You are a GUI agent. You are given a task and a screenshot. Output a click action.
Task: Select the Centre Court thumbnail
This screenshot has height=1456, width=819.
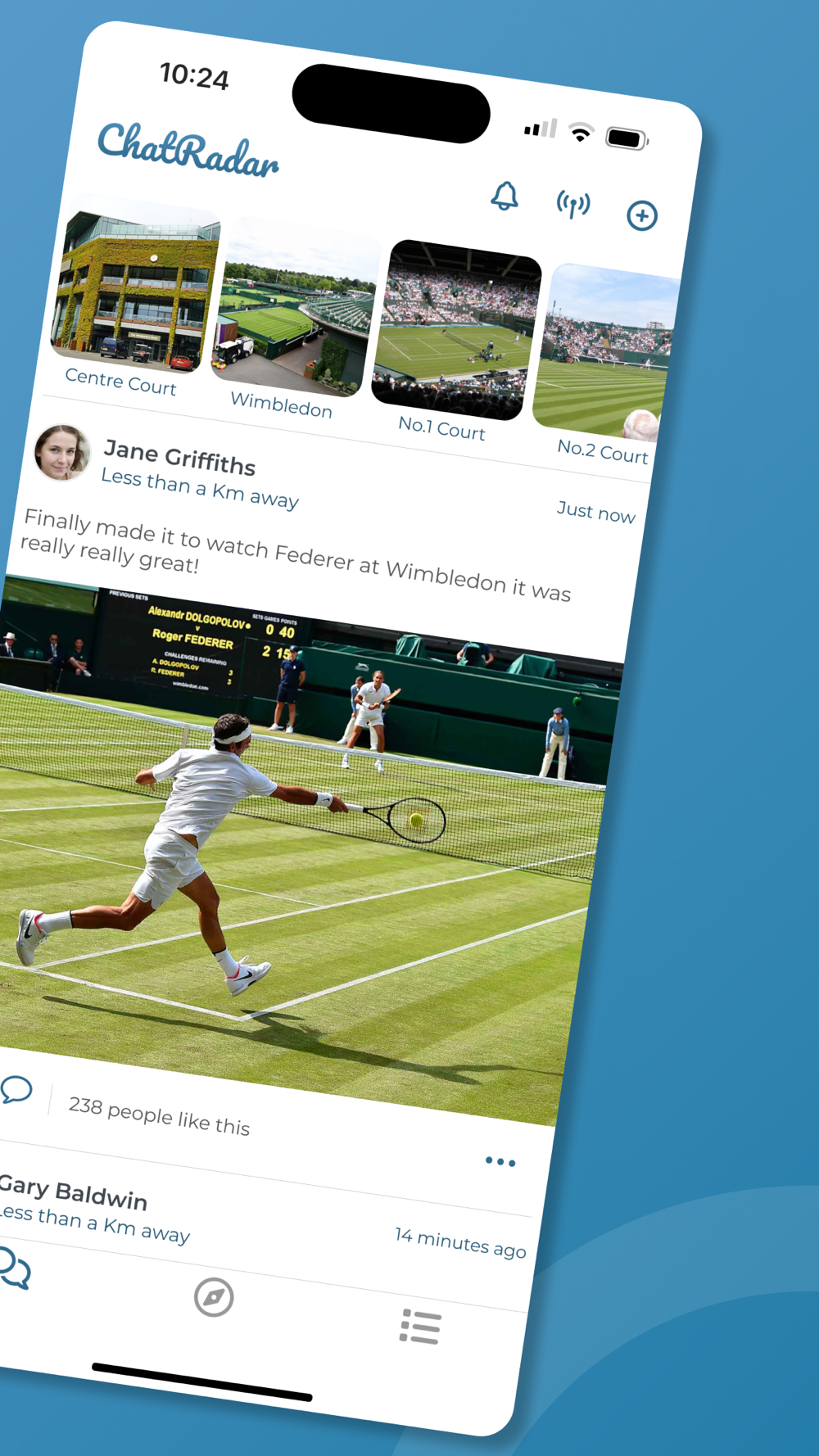pyautogui.click(x=135, y=290)
